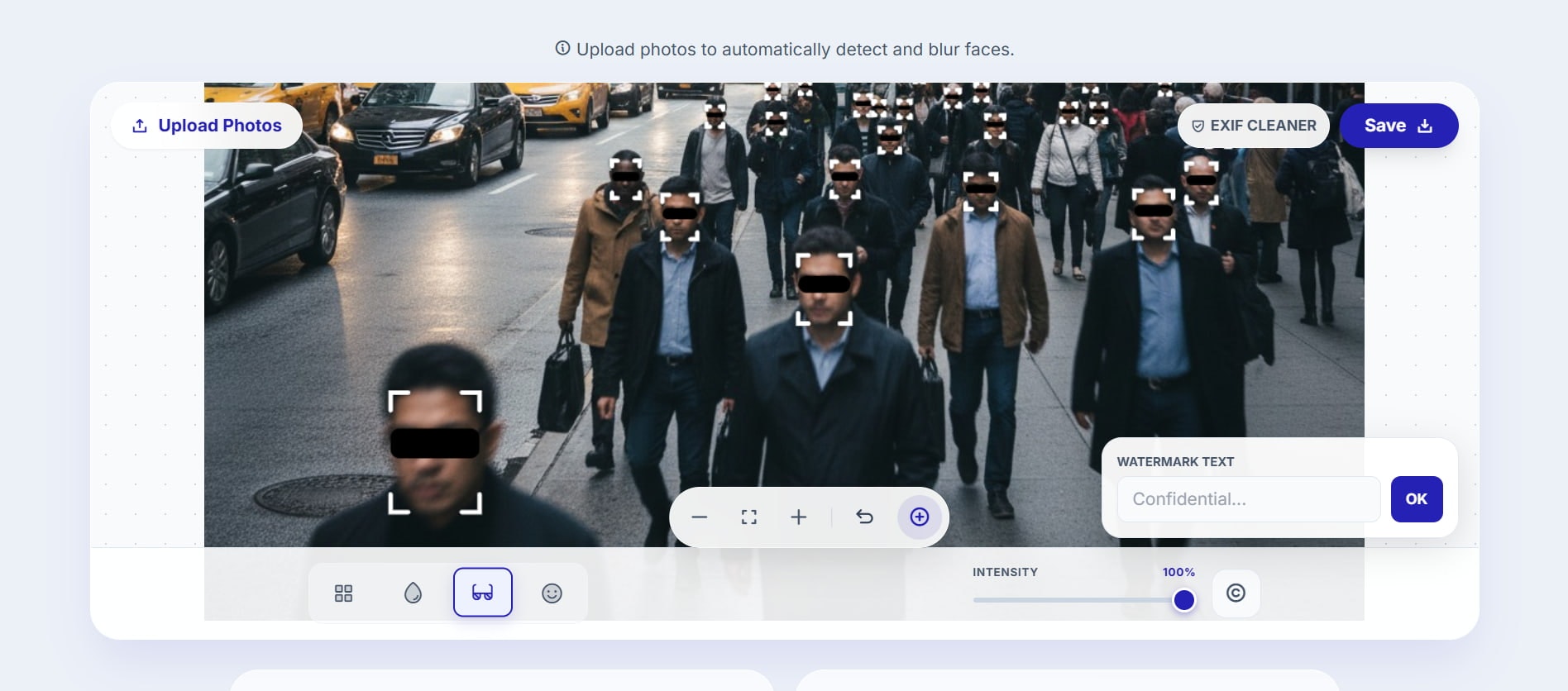Select the center man's face box
This screenshot has height=691, width=1568.
[824, 289]
